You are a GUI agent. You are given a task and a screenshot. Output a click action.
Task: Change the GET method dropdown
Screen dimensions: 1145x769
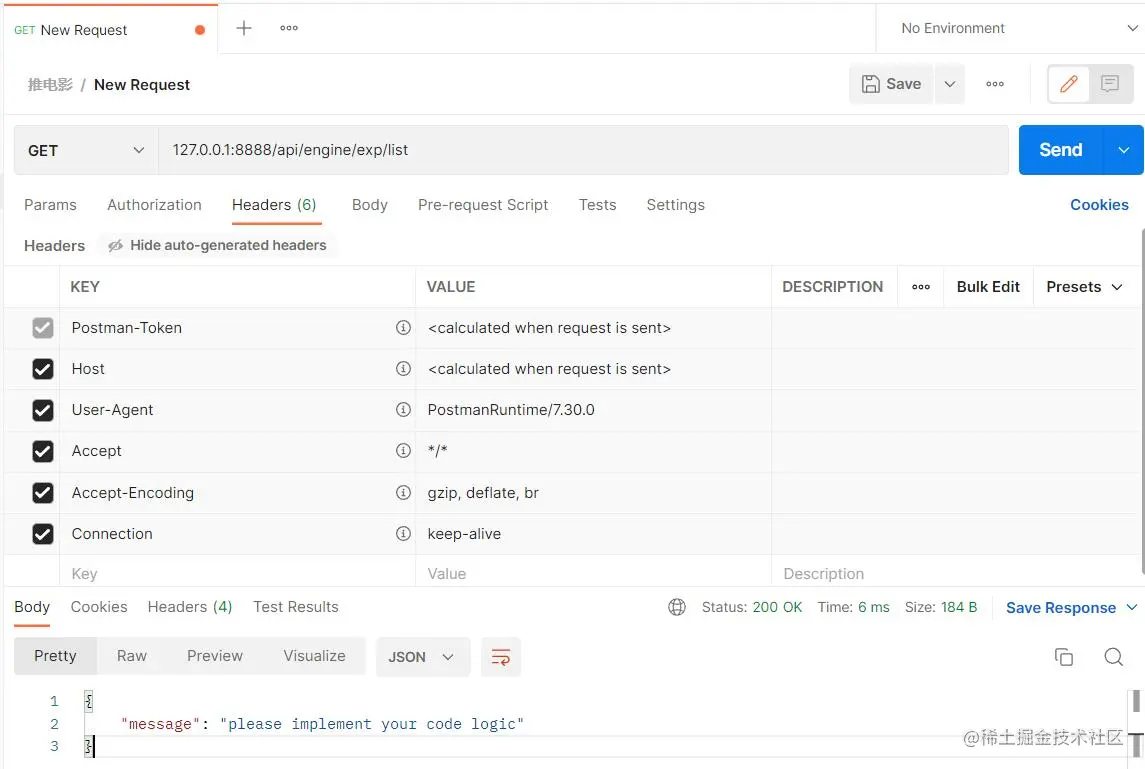86,150
